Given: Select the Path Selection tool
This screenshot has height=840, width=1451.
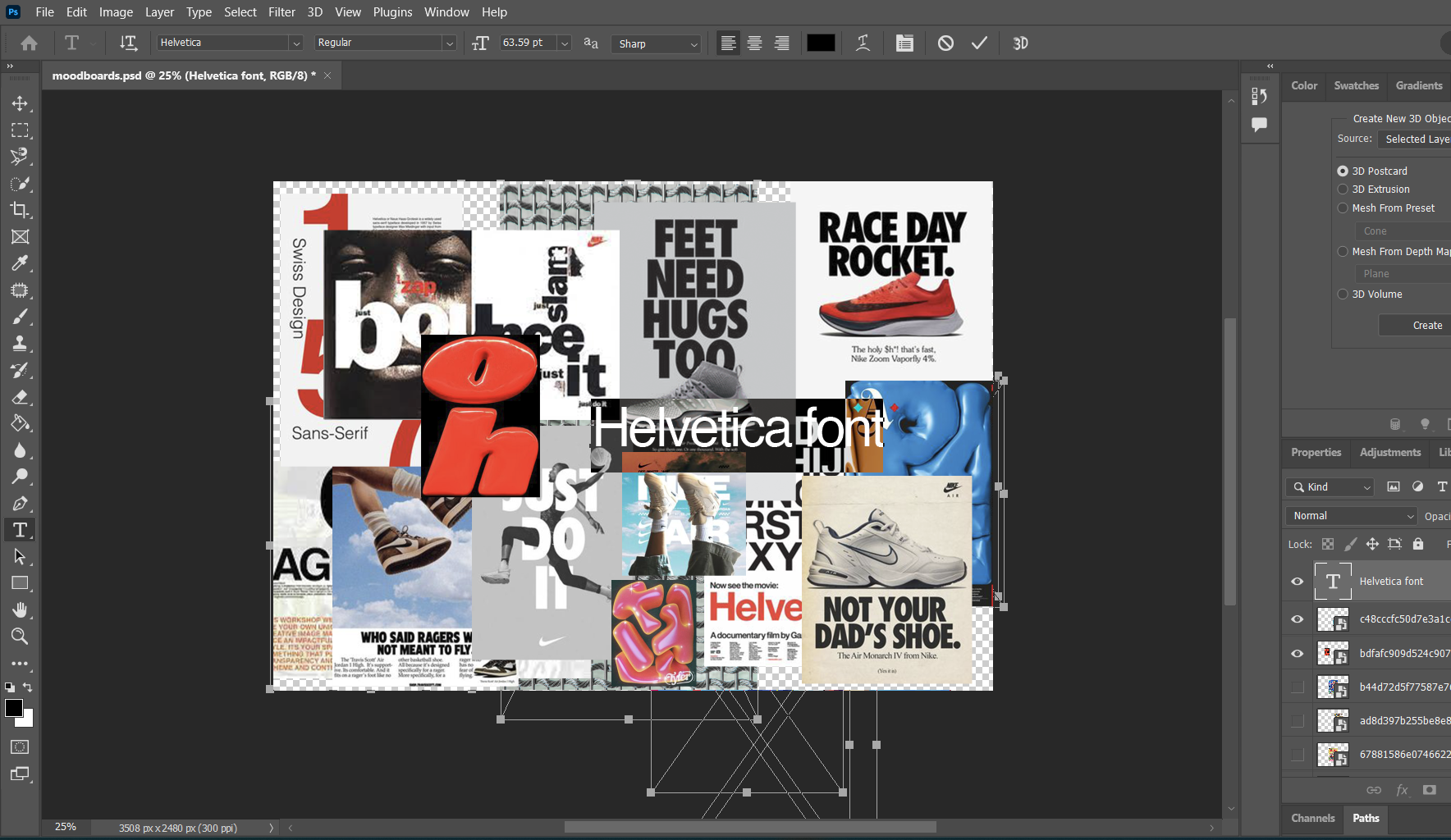Looking at the screenshot, I should (x=20, y=557).
